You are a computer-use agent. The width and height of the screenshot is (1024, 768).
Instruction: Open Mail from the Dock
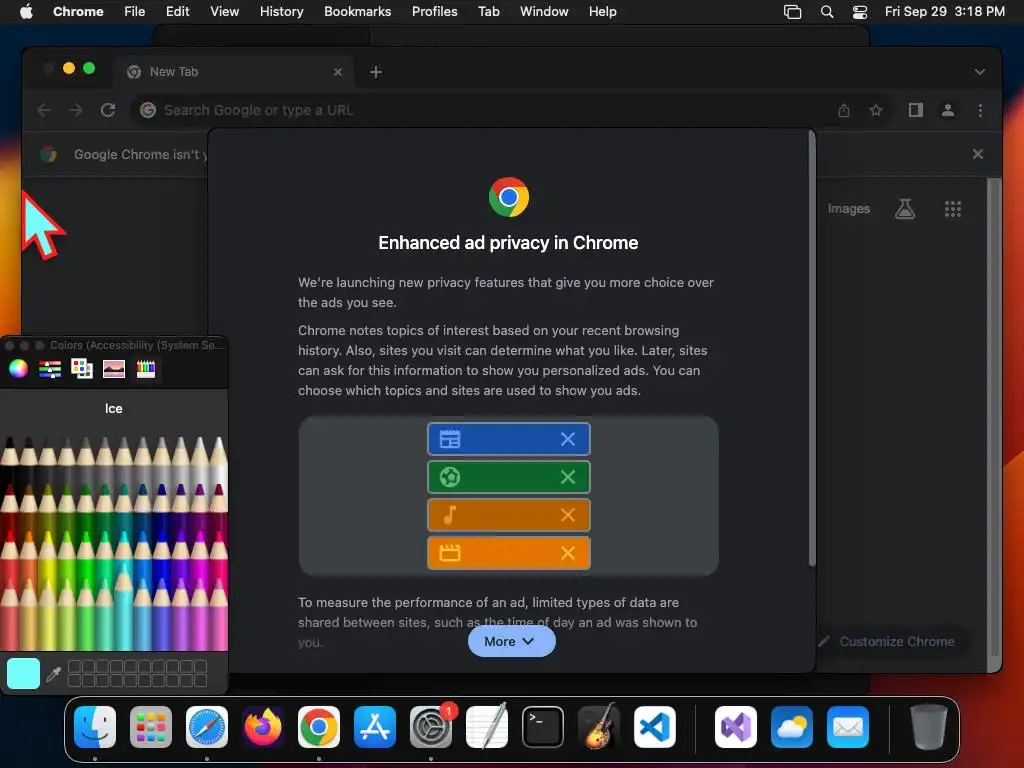(x=848, y=727)
